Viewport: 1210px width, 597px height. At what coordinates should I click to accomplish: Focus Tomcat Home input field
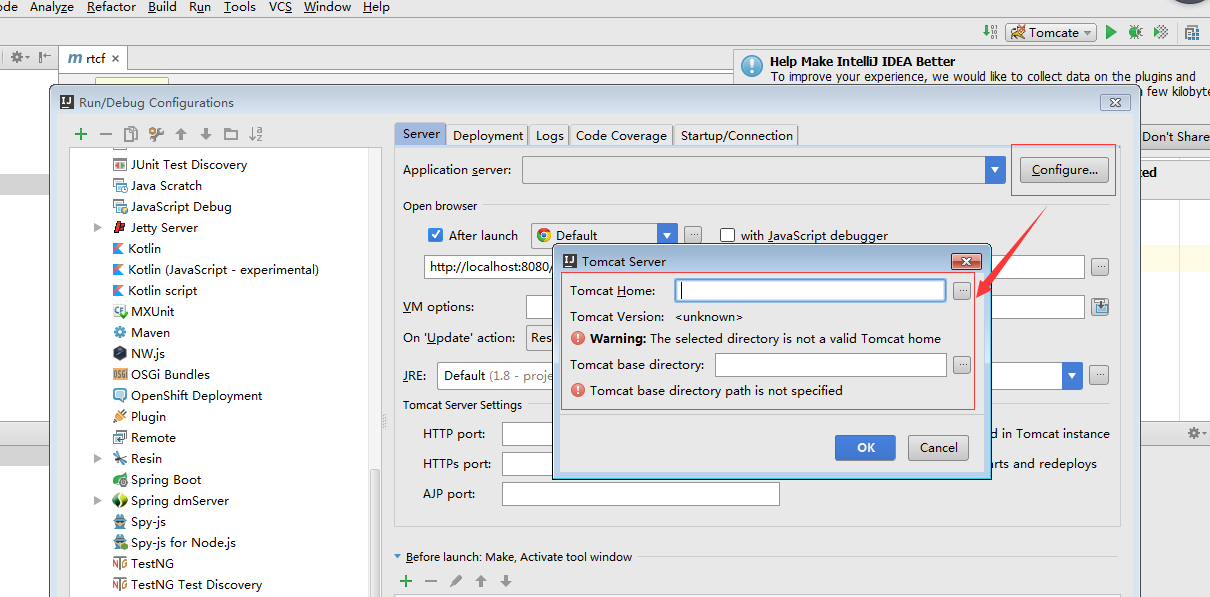(810, 291)
